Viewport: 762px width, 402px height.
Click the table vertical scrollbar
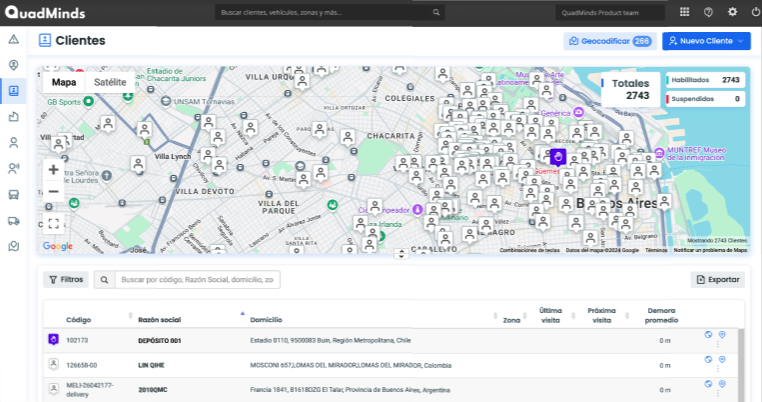tap(741, 365)
